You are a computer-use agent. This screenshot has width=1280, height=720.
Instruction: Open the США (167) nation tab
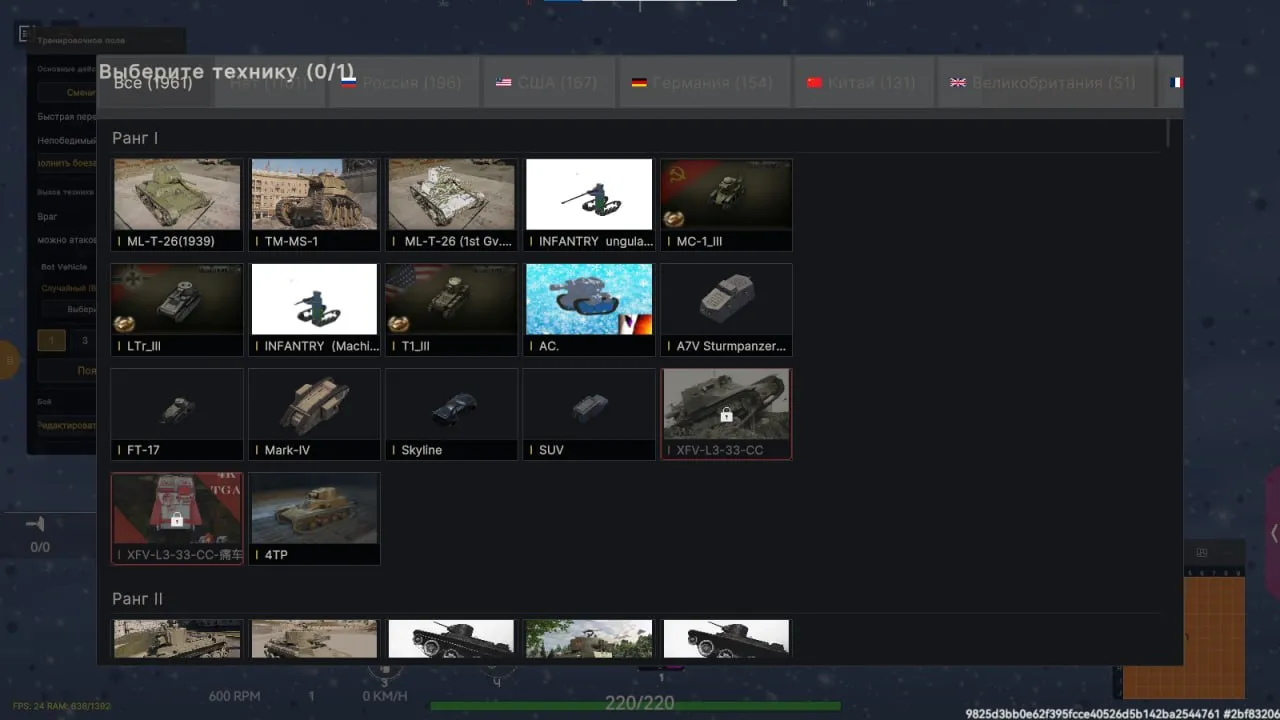(x=546, y=82)
